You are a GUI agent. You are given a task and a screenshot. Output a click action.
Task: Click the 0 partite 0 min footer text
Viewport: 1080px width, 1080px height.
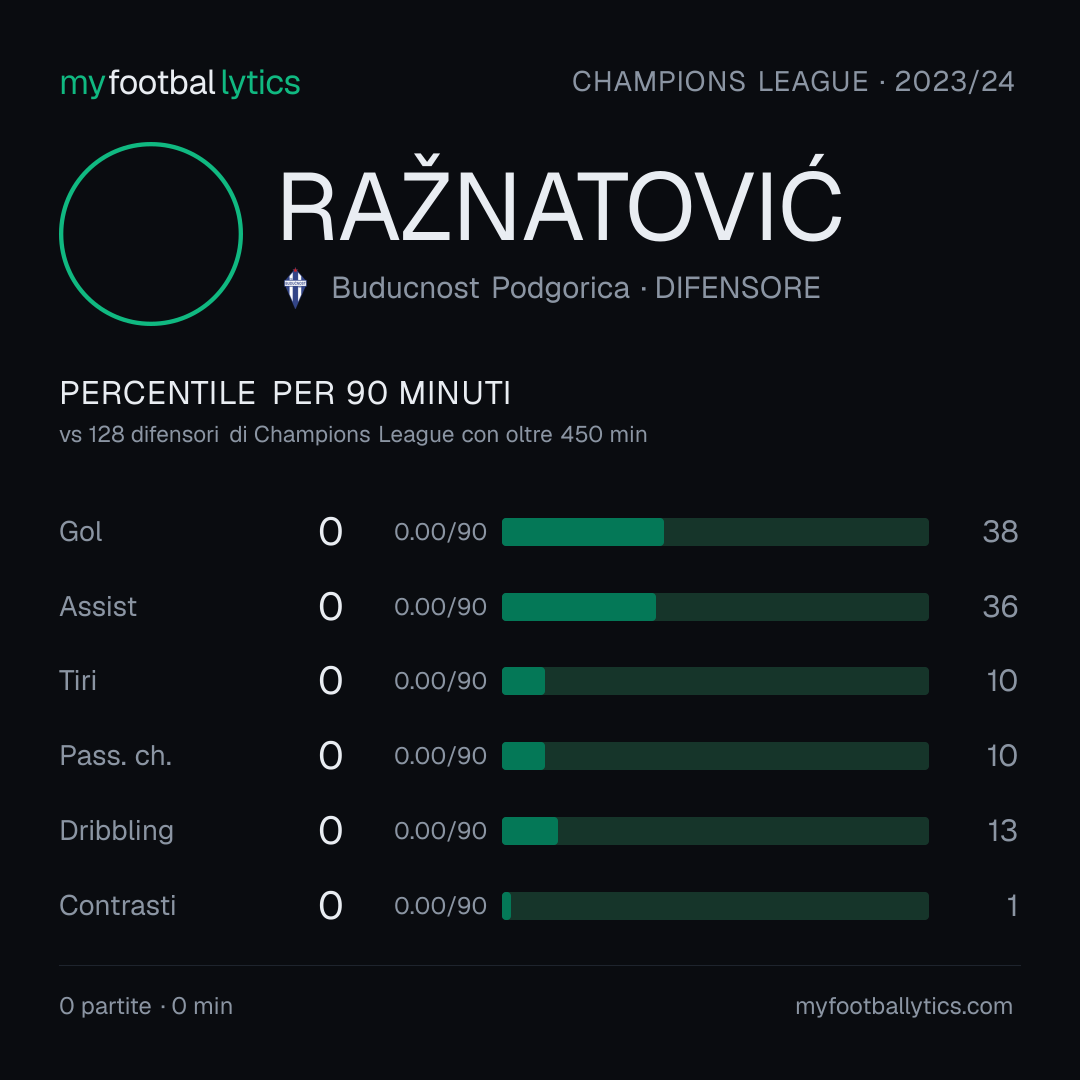146,1006
